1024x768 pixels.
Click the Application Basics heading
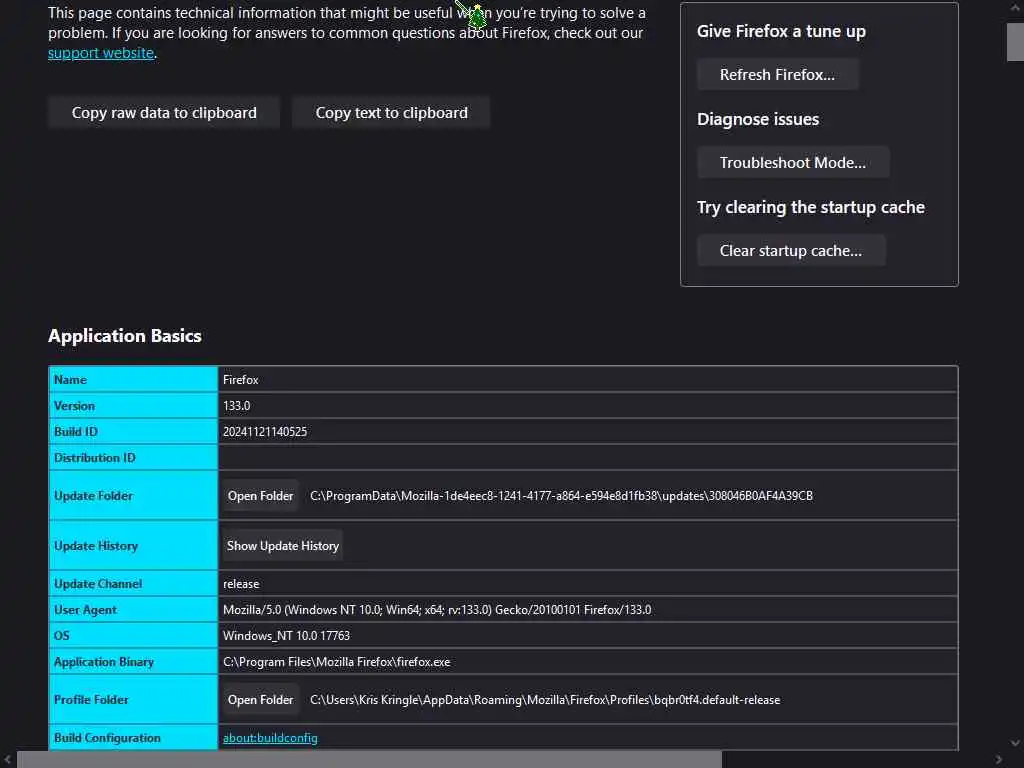coord(125,336)
